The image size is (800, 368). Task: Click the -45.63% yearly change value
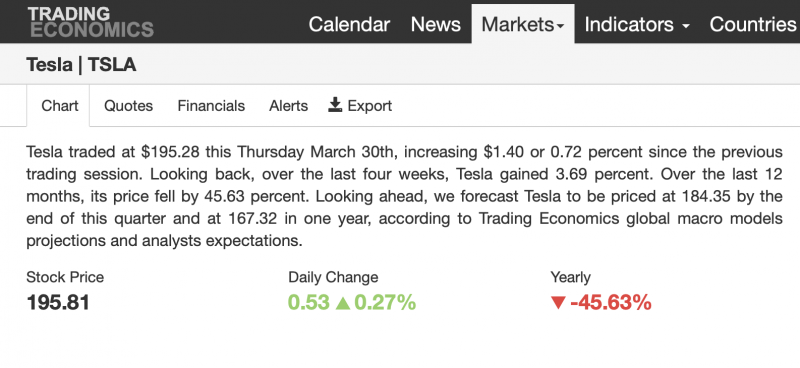[x=611, y=303]
